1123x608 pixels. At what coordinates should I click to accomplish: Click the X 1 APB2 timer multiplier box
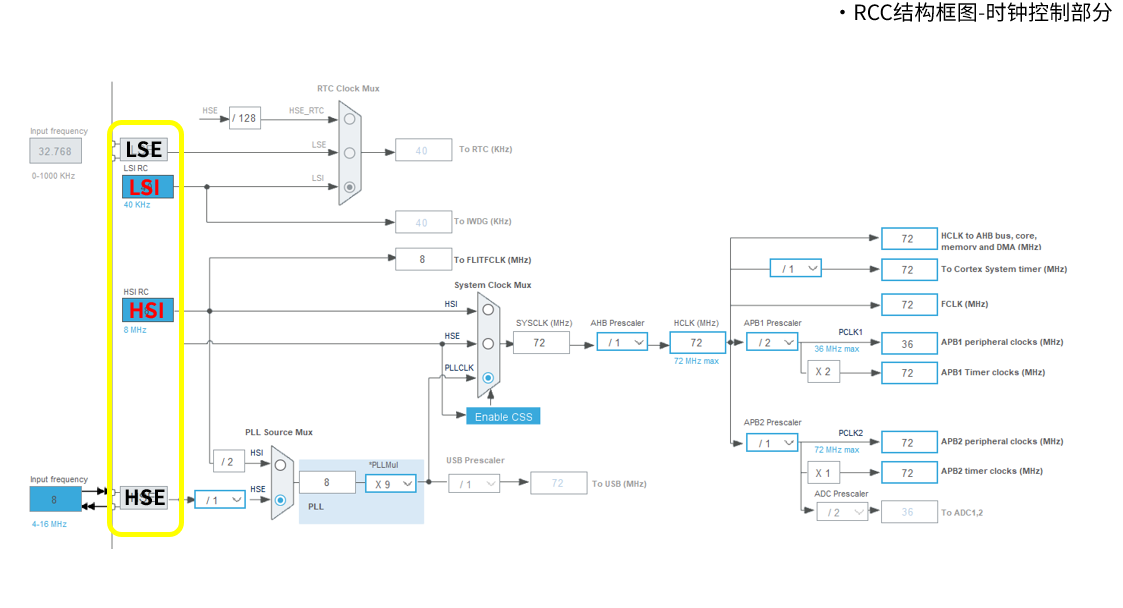point(824,473)
